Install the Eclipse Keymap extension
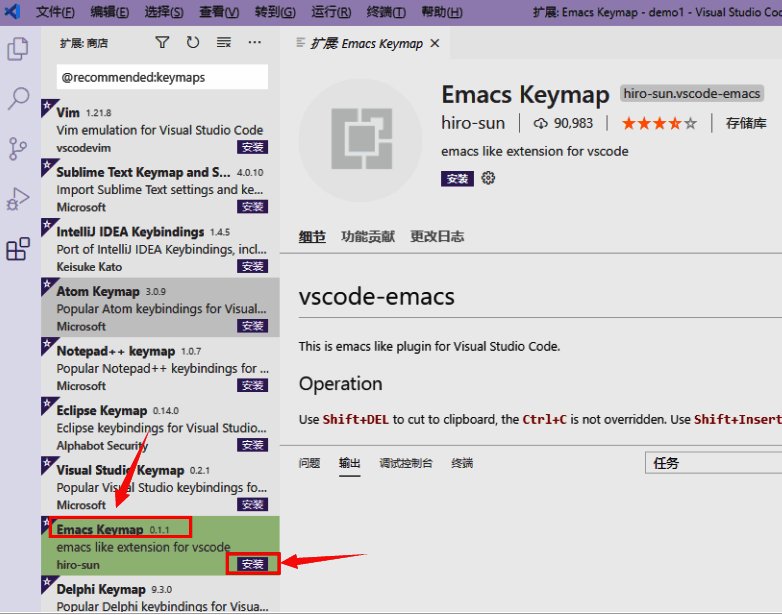The image size is (782, 615). [x=252, y=445]
